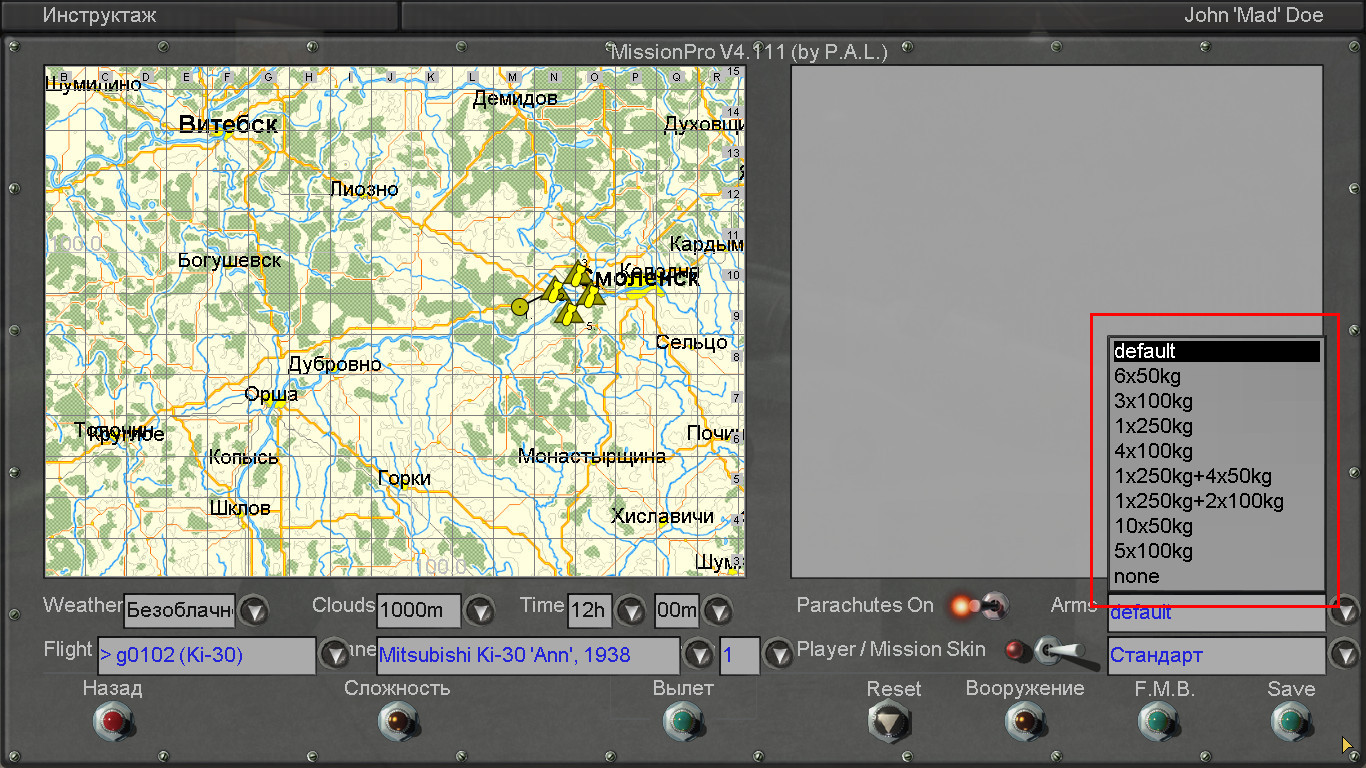Click Горки label on the map
This screenshot has width=1366, height=768.
coord(405,479)
